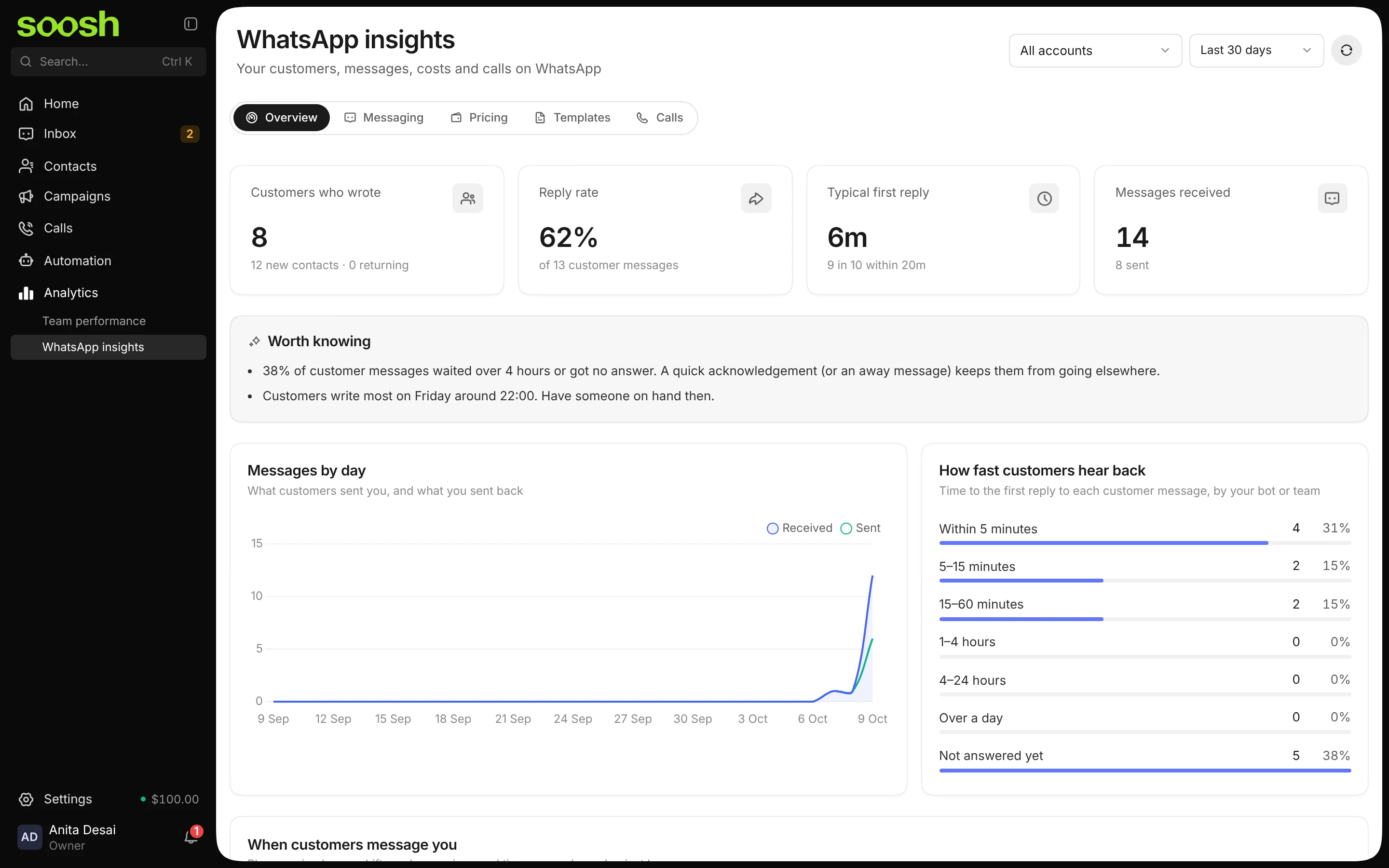Open the All accounts dropdown
Image resolution: width=1389 pixels, height=868 pixels.
coord(1095,51)
